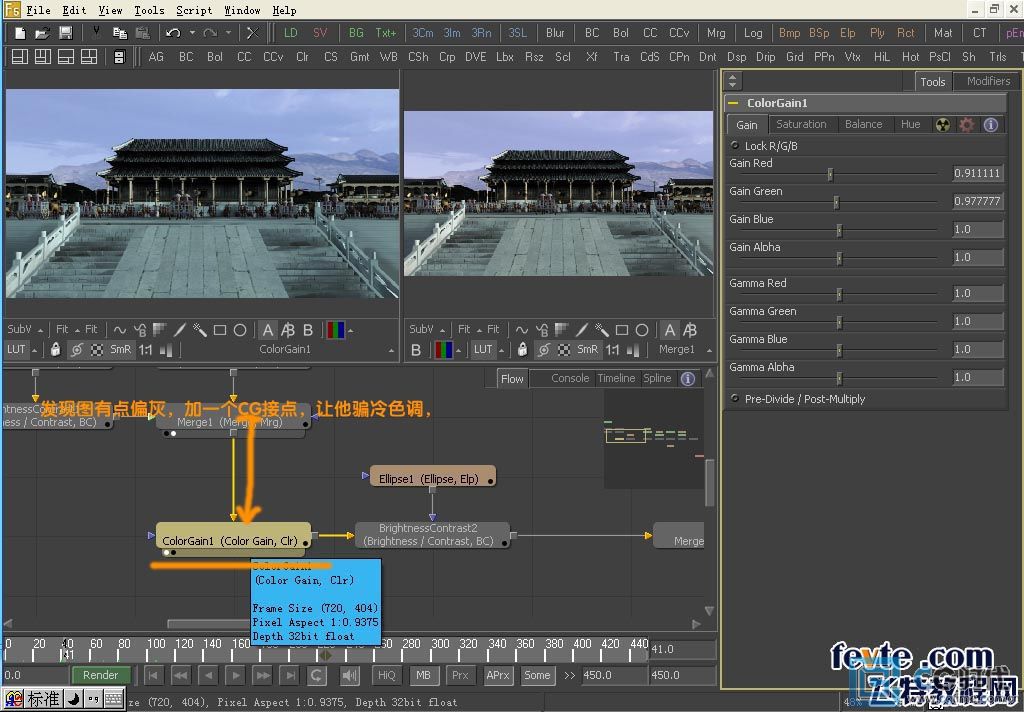Add a Blur tool from toolbar

555,33
